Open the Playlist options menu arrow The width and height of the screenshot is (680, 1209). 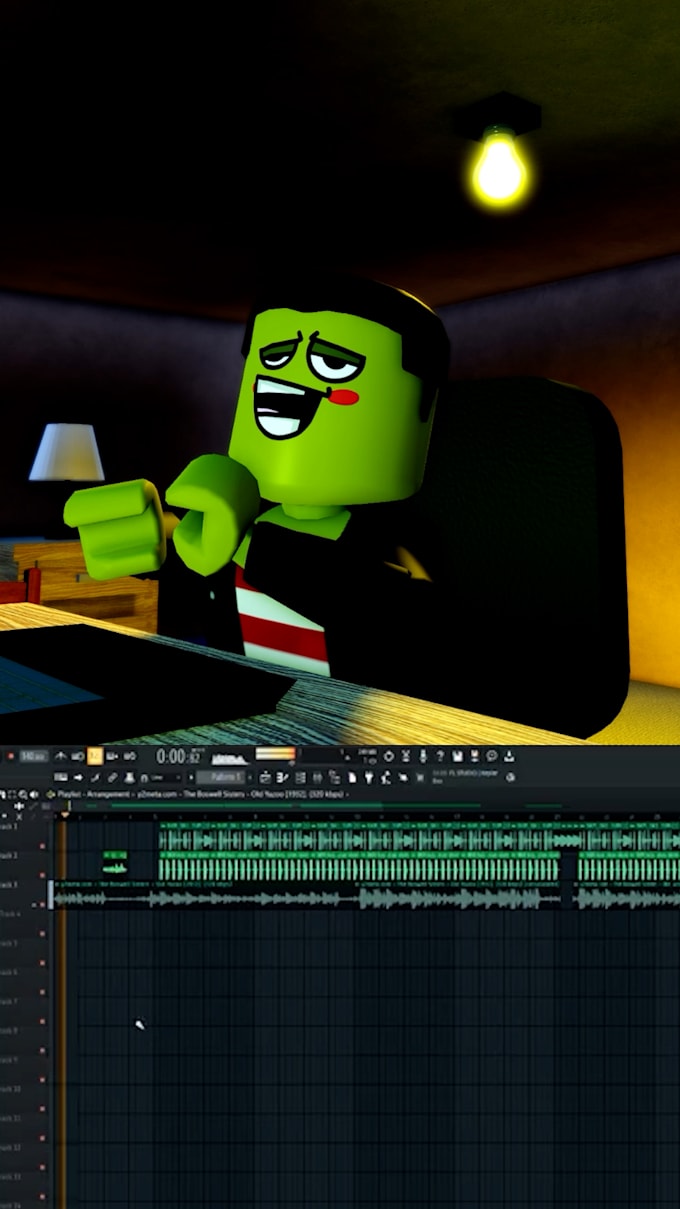50,794
